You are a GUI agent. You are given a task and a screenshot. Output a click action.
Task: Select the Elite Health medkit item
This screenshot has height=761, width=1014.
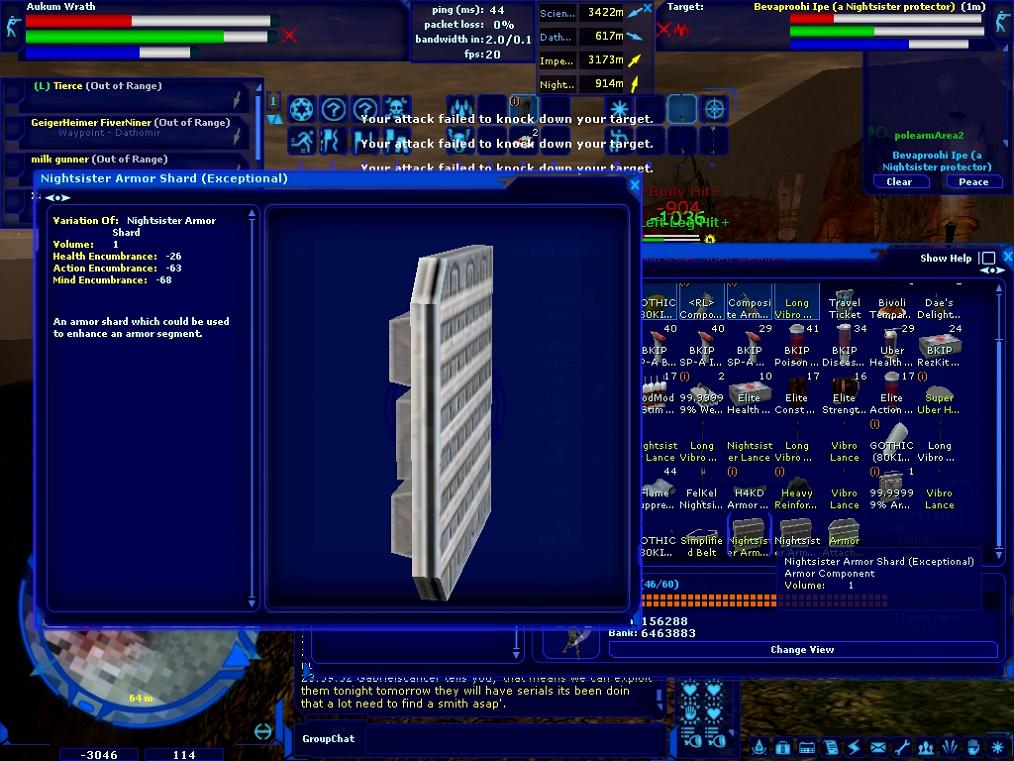click(x=749, y=398)
